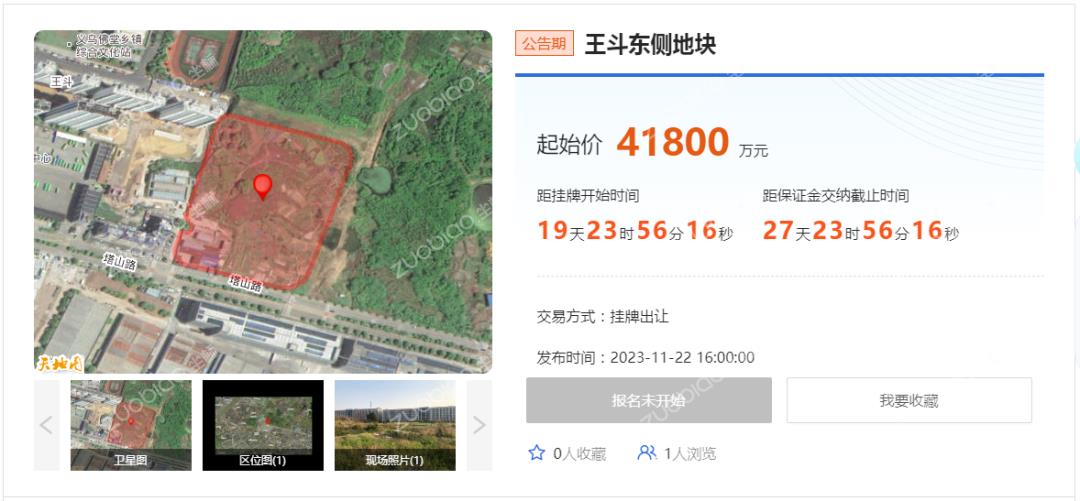Select the 卫星图 thumbnail

(131, 425)
